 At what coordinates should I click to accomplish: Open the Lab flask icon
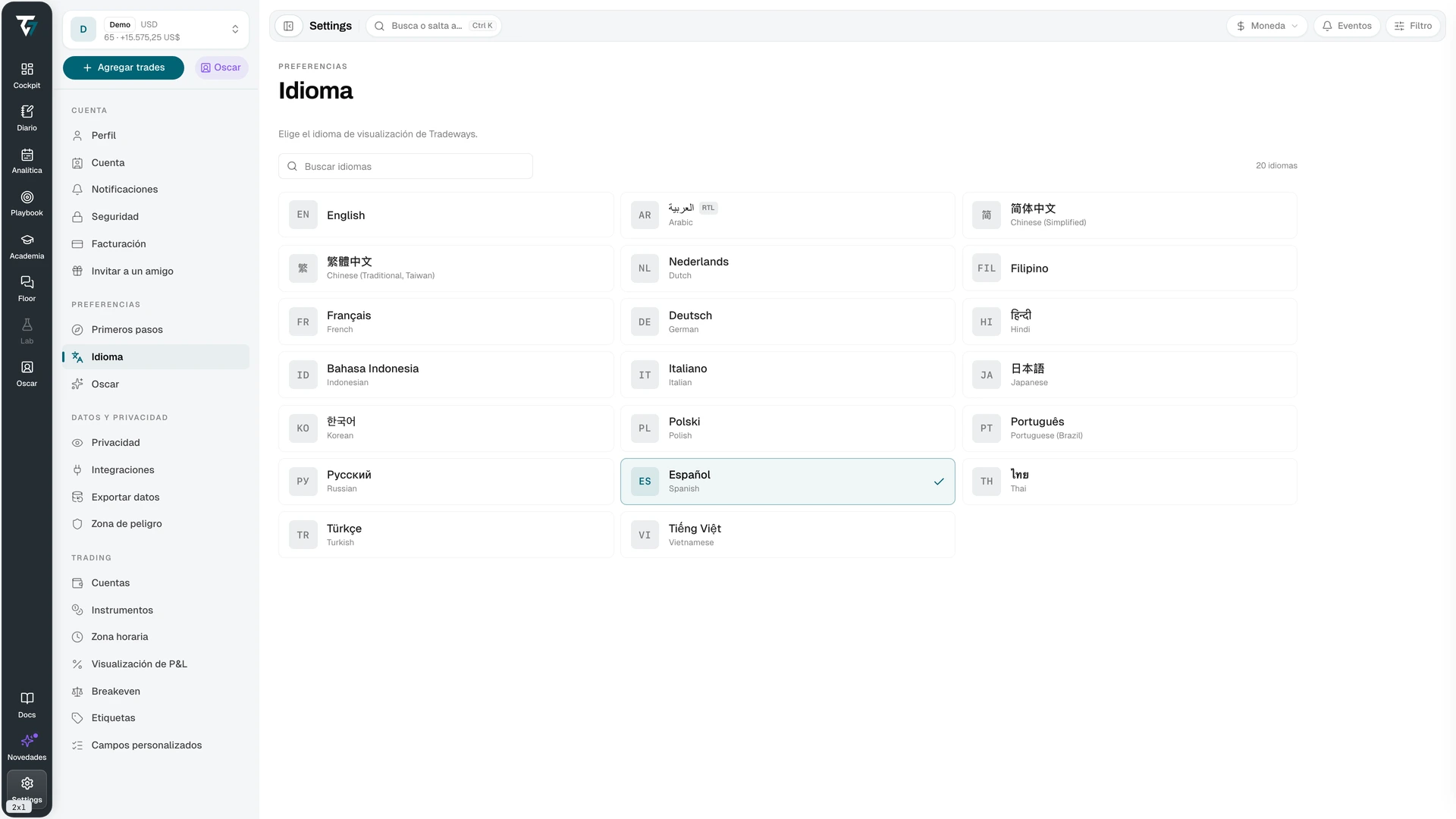pos(27,325)
